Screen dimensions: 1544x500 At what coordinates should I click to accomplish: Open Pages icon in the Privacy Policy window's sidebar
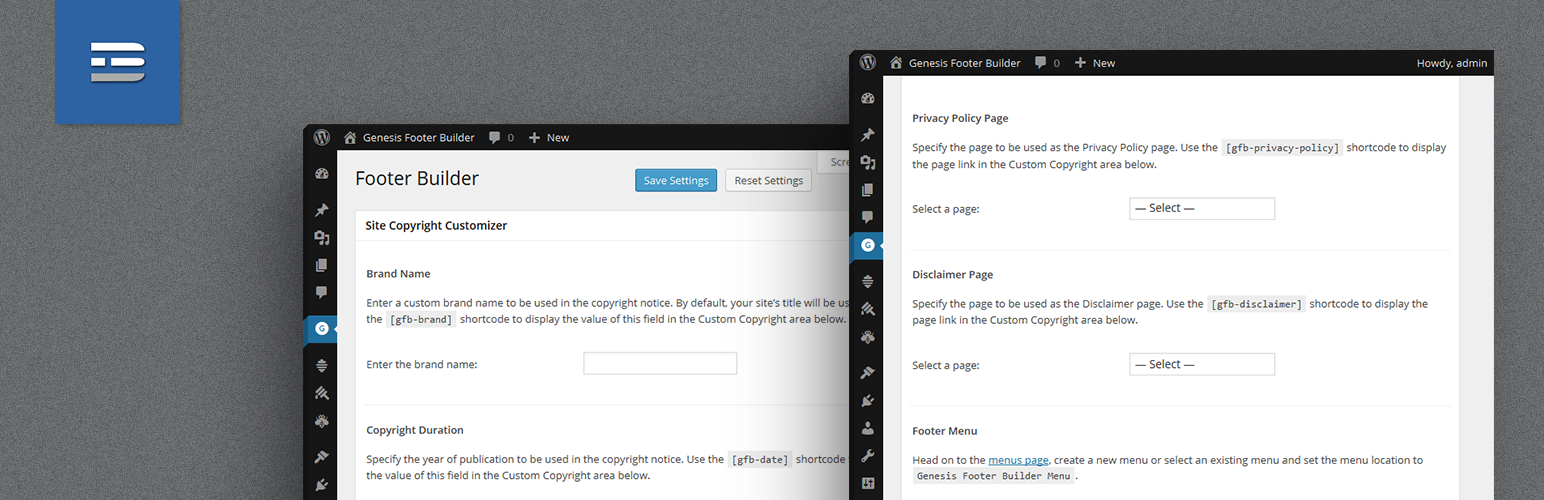click(867, 190)
